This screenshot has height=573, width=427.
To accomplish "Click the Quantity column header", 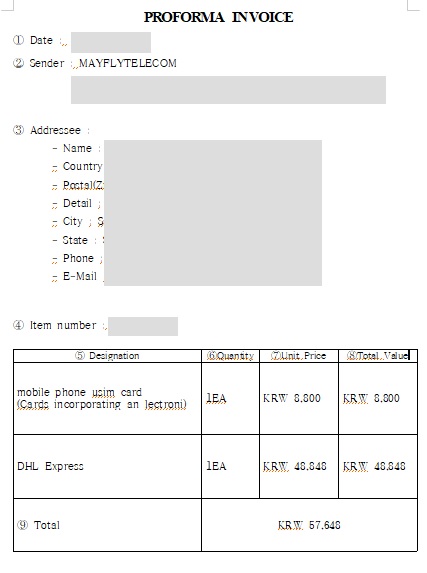I will [x=230, y=356].
